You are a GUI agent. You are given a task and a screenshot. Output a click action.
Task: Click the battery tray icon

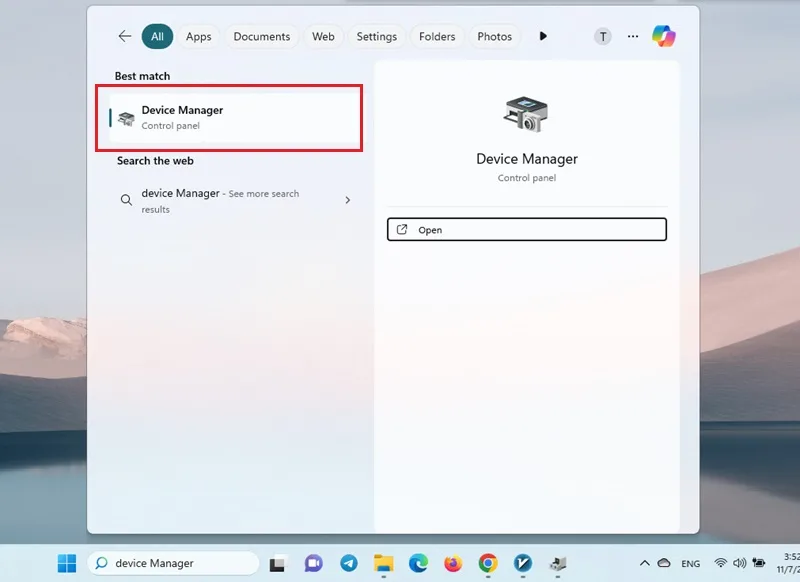coord(759,563)
